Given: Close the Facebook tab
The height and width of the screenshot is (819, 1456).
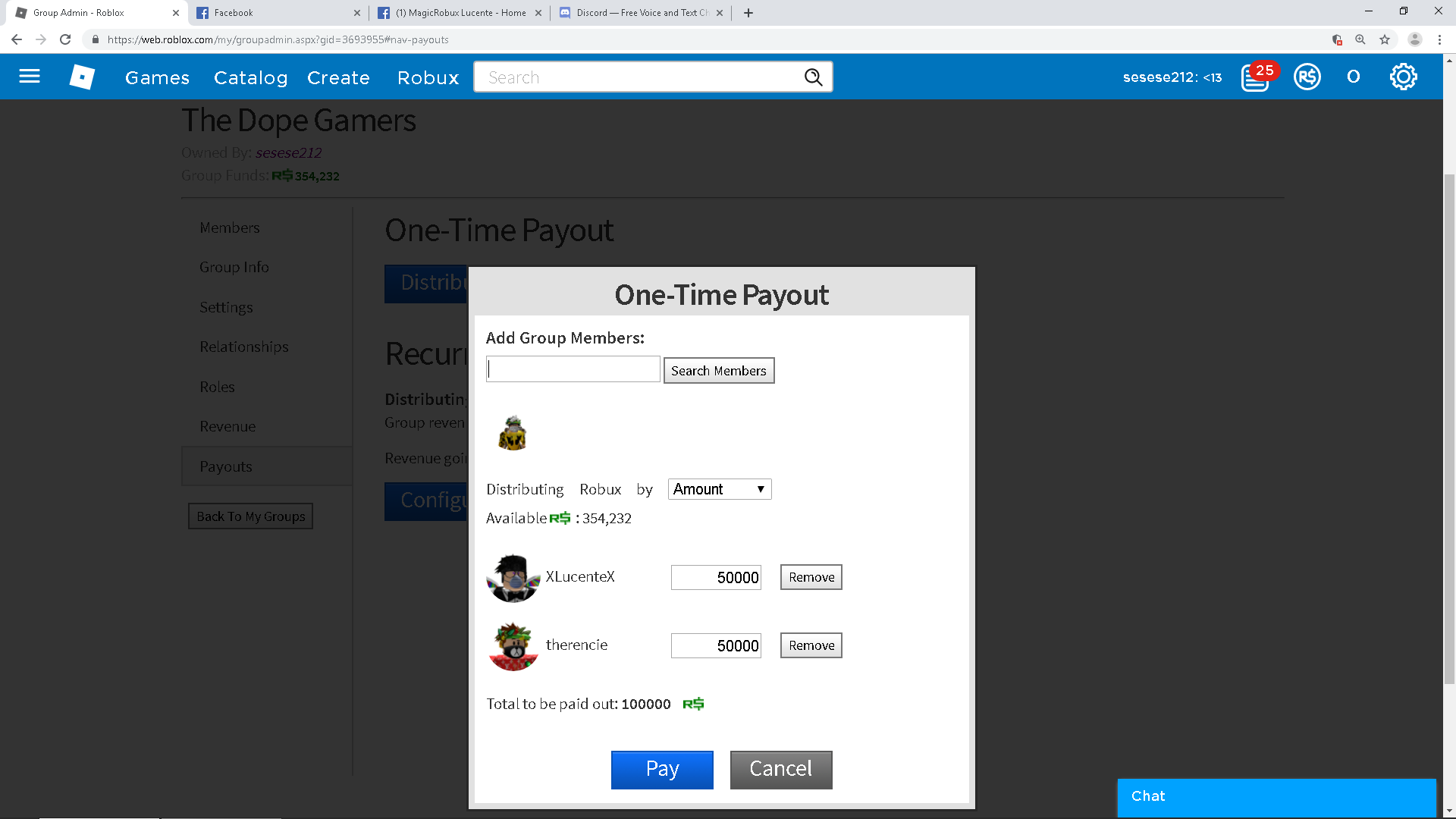Looking at the screenshot, I should pos(357,13).
